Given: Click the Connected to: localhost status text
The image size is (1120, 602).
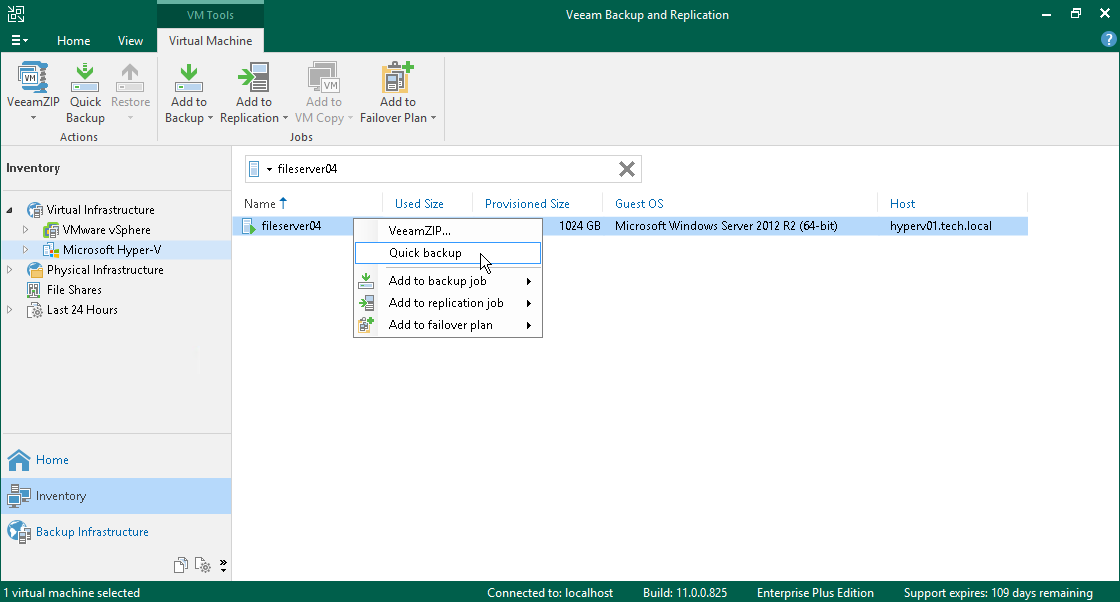Looking at the screenshot, I should [x=550, y=593].
